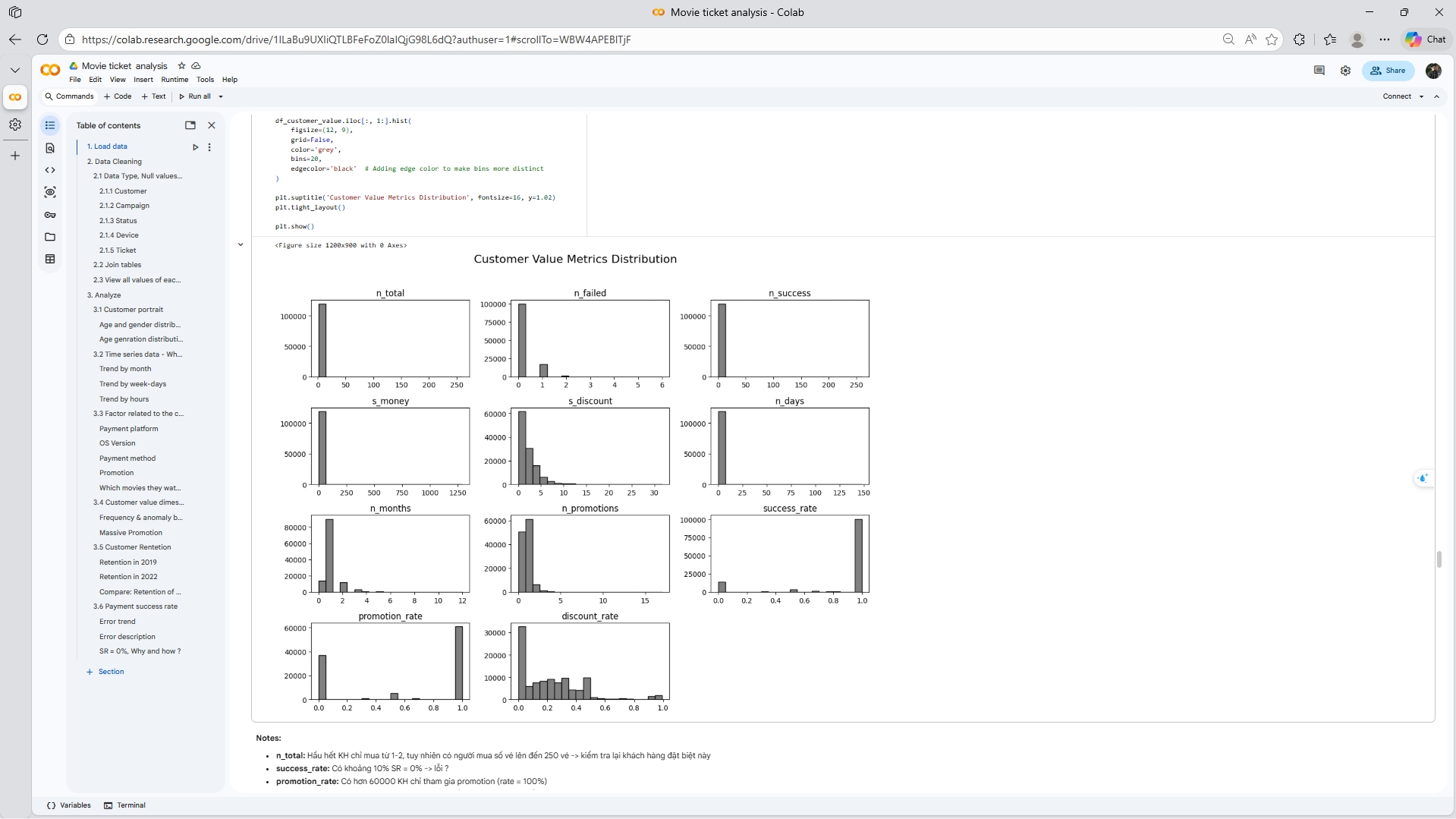Collapse the cell output with chevron
The width and height of the screenshot is (1456, 819).
241,244
